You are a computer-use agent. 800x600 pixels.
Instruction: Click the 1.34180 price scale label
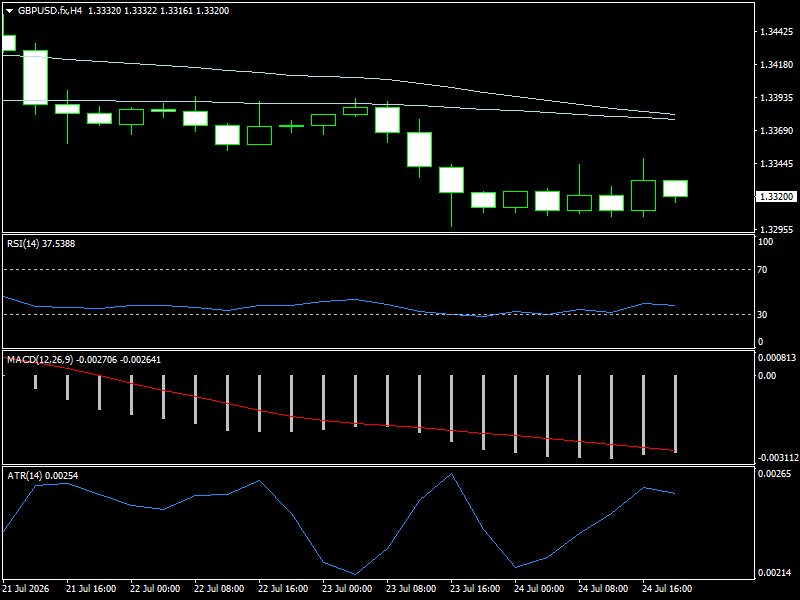pos(777,64)
